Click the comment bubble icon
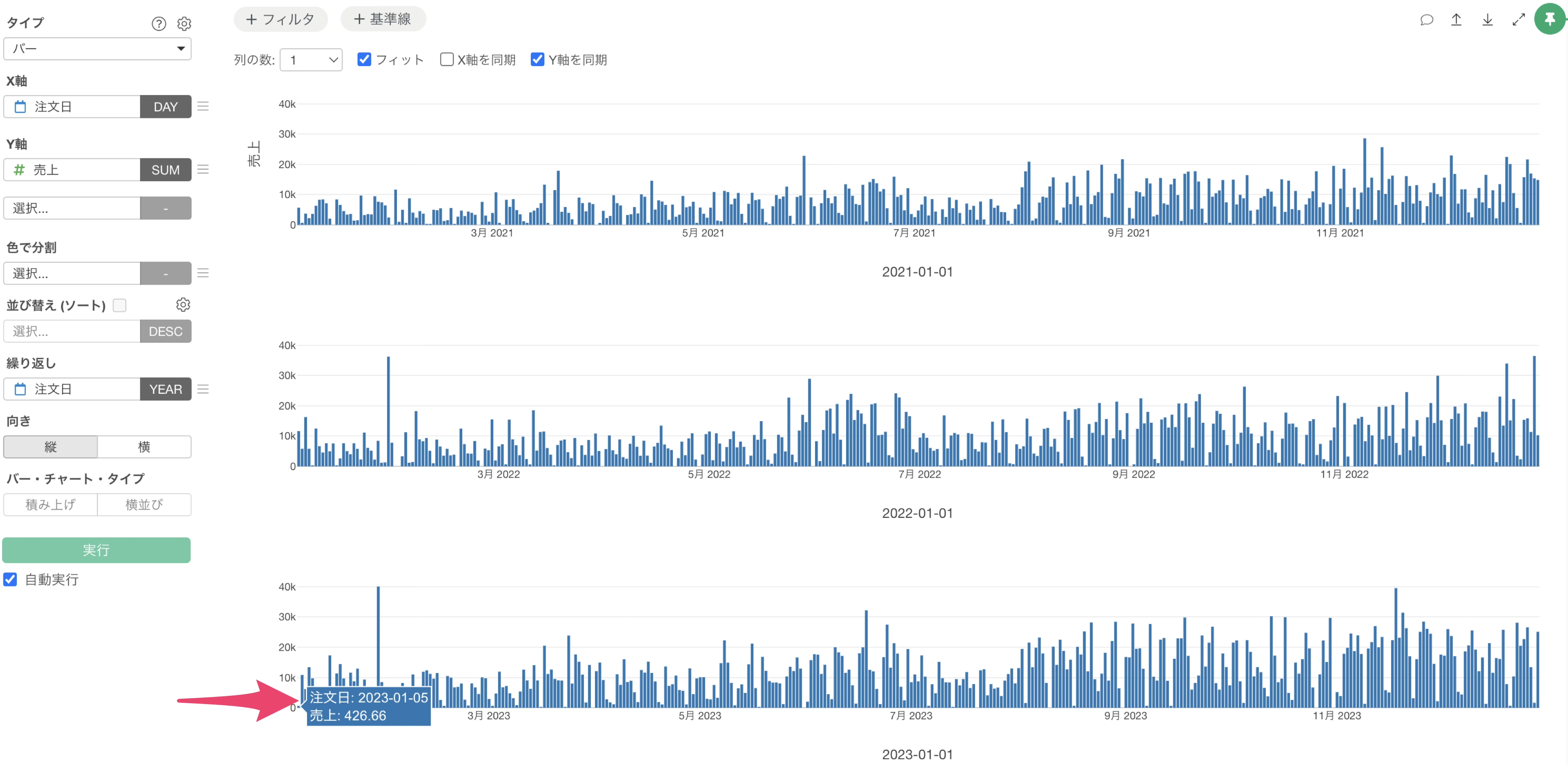Viewport: 1568px width, 764px height. point(1426,20)
